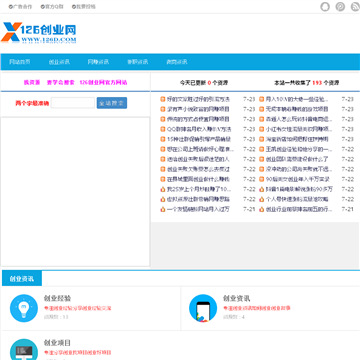The height and width of the screenshot is (360, 360).
Task: Click the lightbulb icon for 创业经验
Action: [x=24, y=308]
